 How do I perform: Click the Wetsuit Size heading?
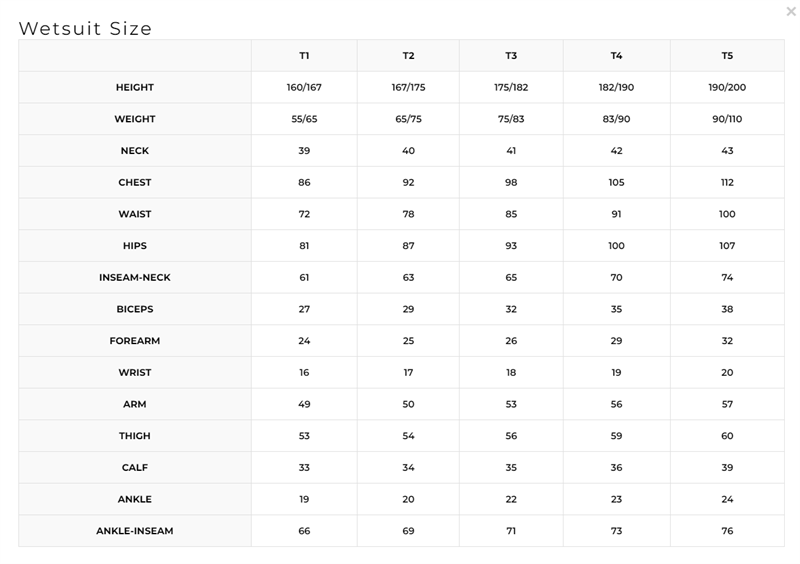pos(85,29)
